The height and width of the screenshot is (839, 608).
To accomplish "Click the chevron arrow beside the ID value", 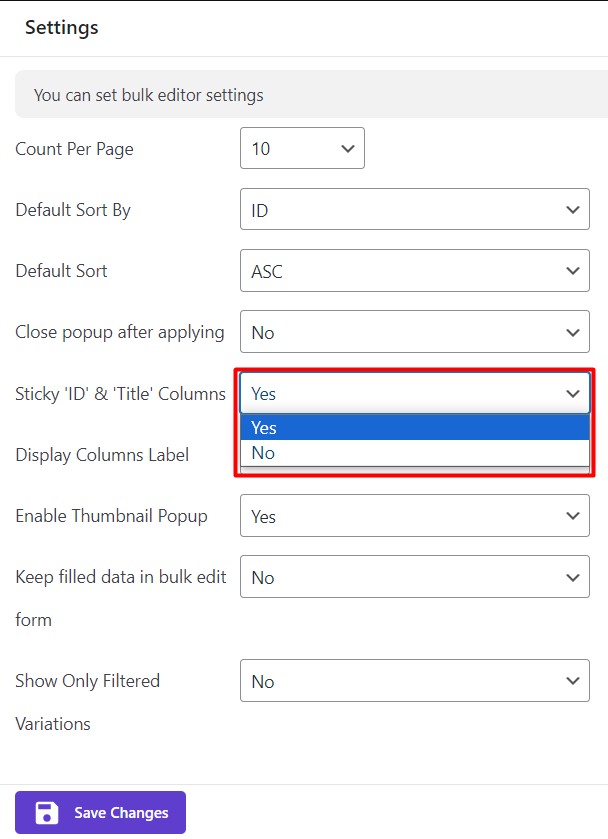I will [572, 210].
